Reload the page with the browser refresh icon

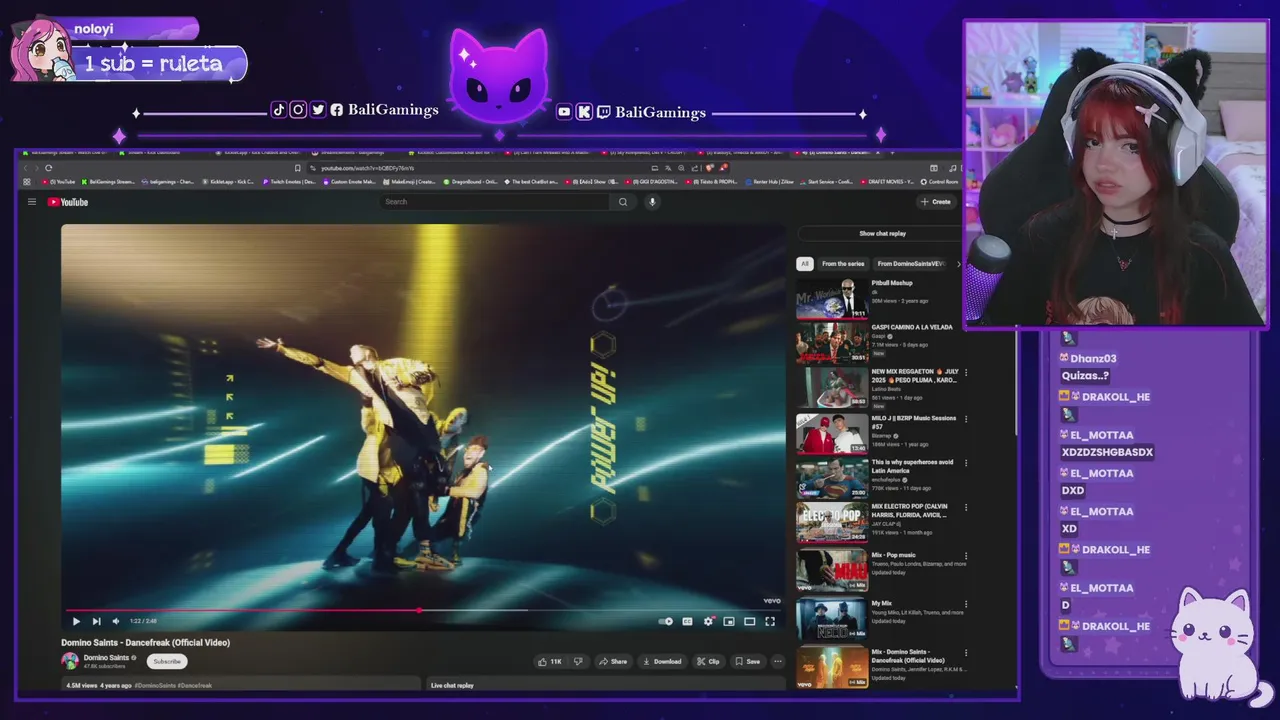(48, 168)
